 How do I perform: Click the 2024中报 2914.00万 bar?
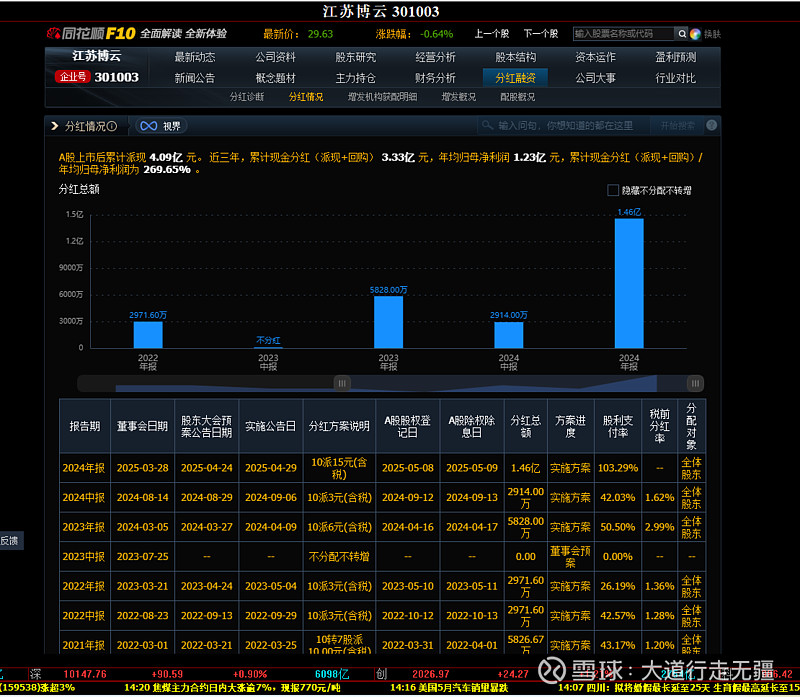(x=509, y=335)
